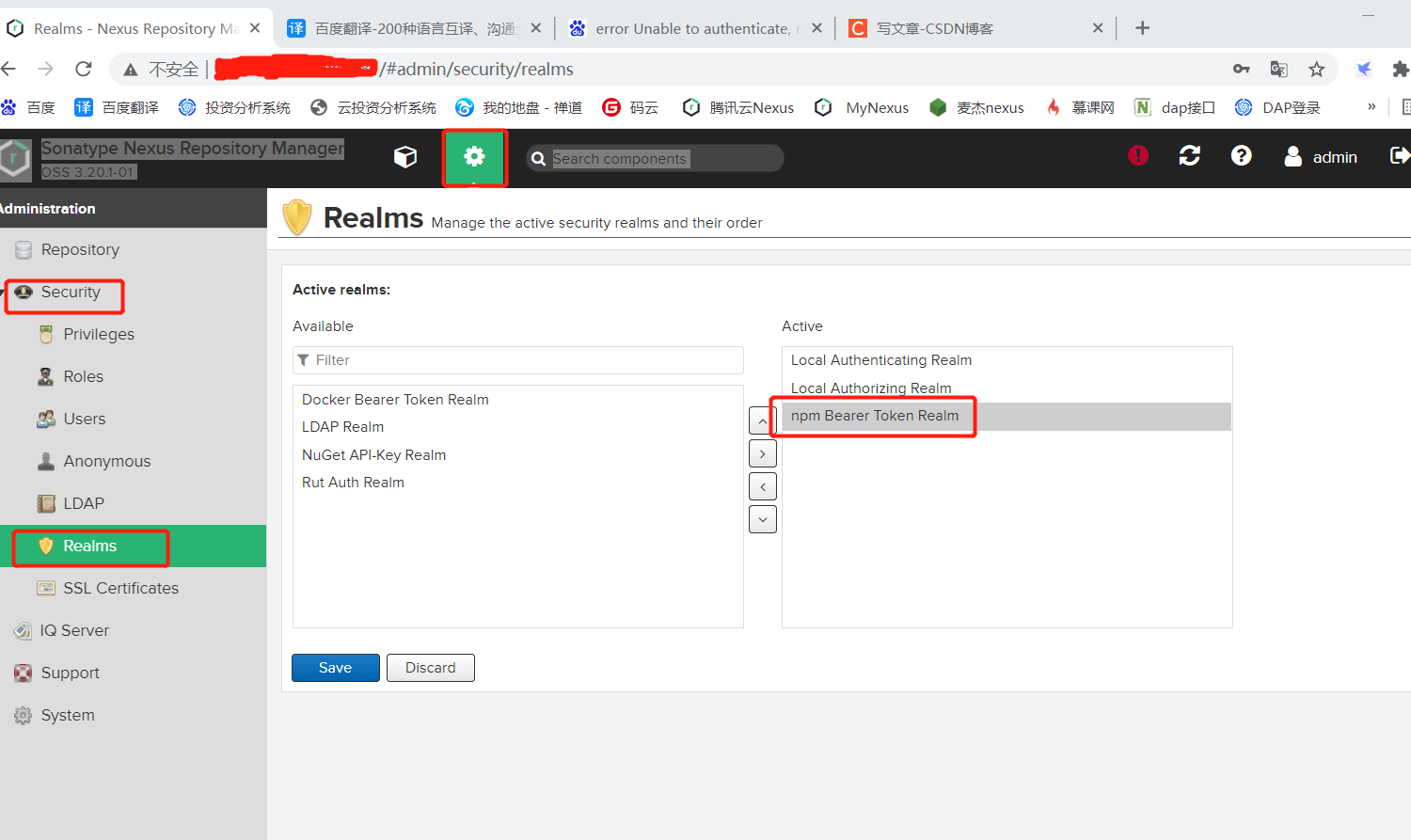The image size is (1411, 840).
Task: Open the 投资分析系统 bookmark
Action: (x=234, y=107)
